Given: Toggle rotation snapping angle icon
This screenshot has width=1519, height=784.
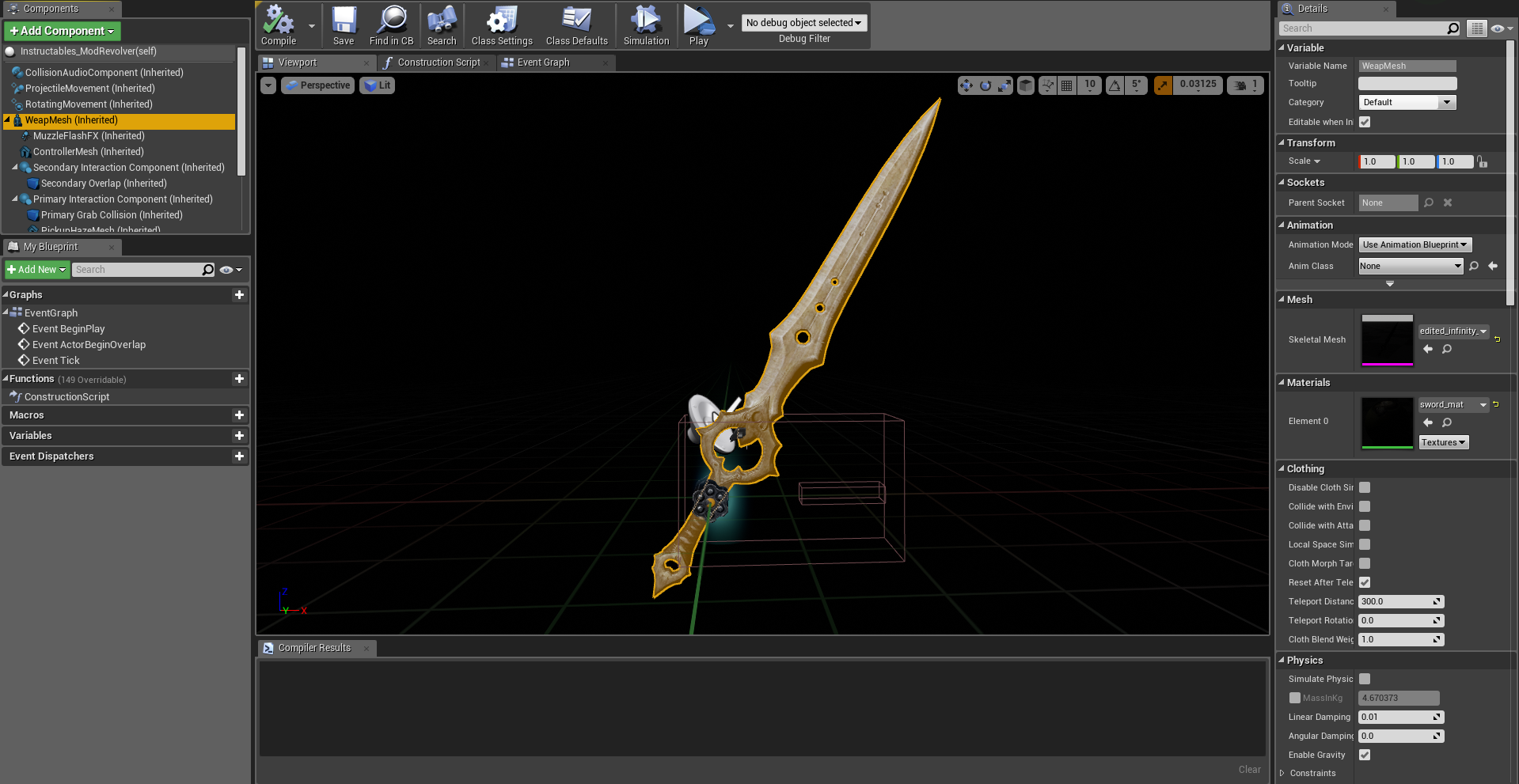Looking at the screenshot, I should click(x=1115, y=85).
